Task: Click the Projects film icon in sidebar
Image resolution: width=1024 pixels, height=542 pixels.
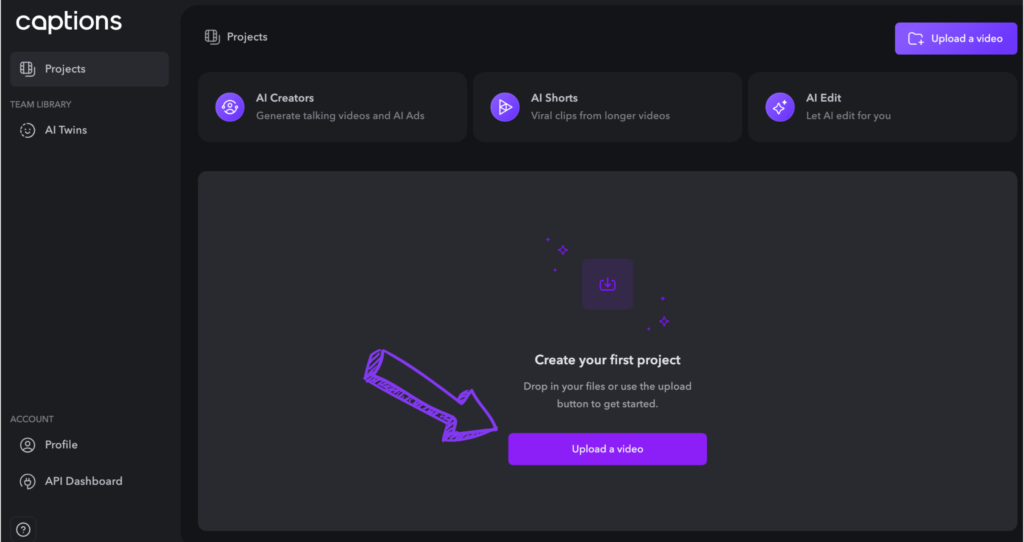Action: (x=27, y=69)
